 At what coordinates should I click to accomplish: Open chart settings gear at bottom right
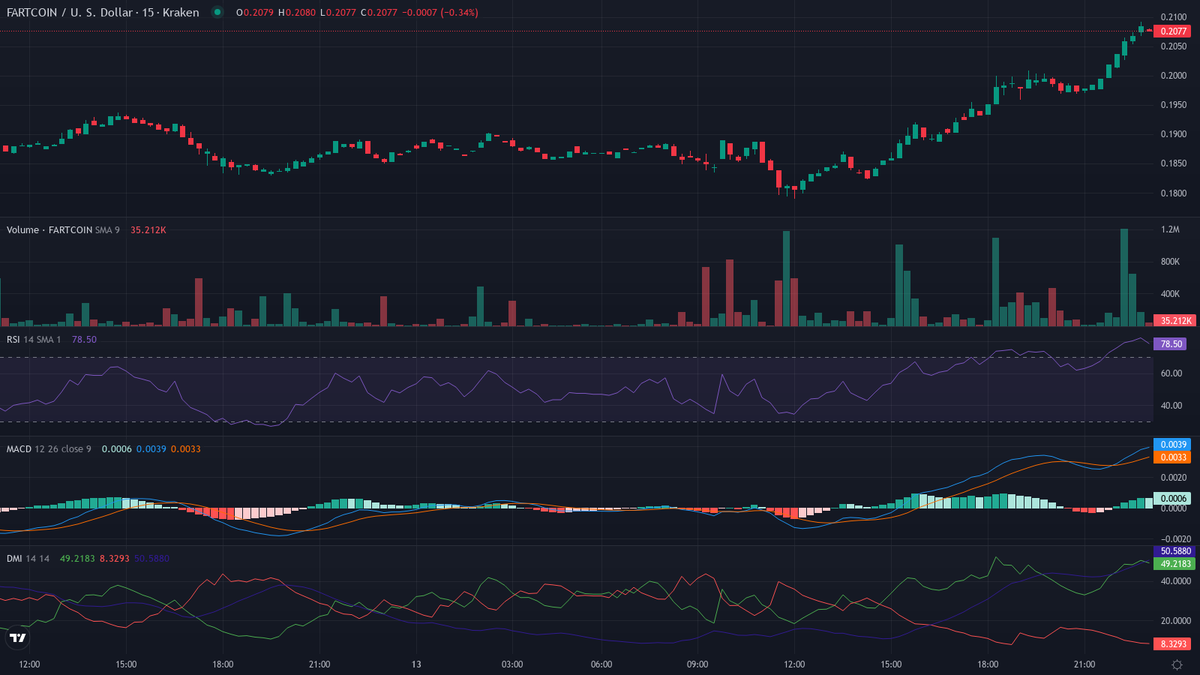[1177, 664]
